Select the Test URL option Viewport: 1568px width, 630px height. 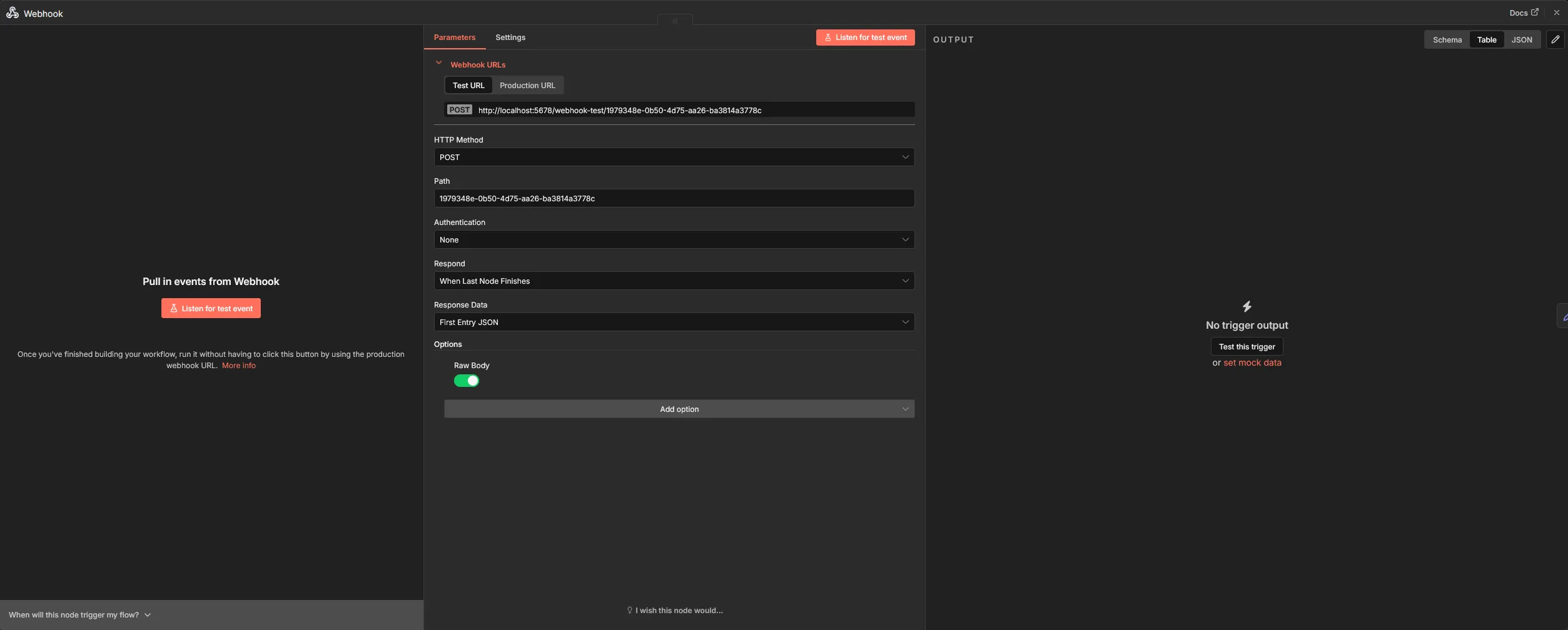coord(468,85)
